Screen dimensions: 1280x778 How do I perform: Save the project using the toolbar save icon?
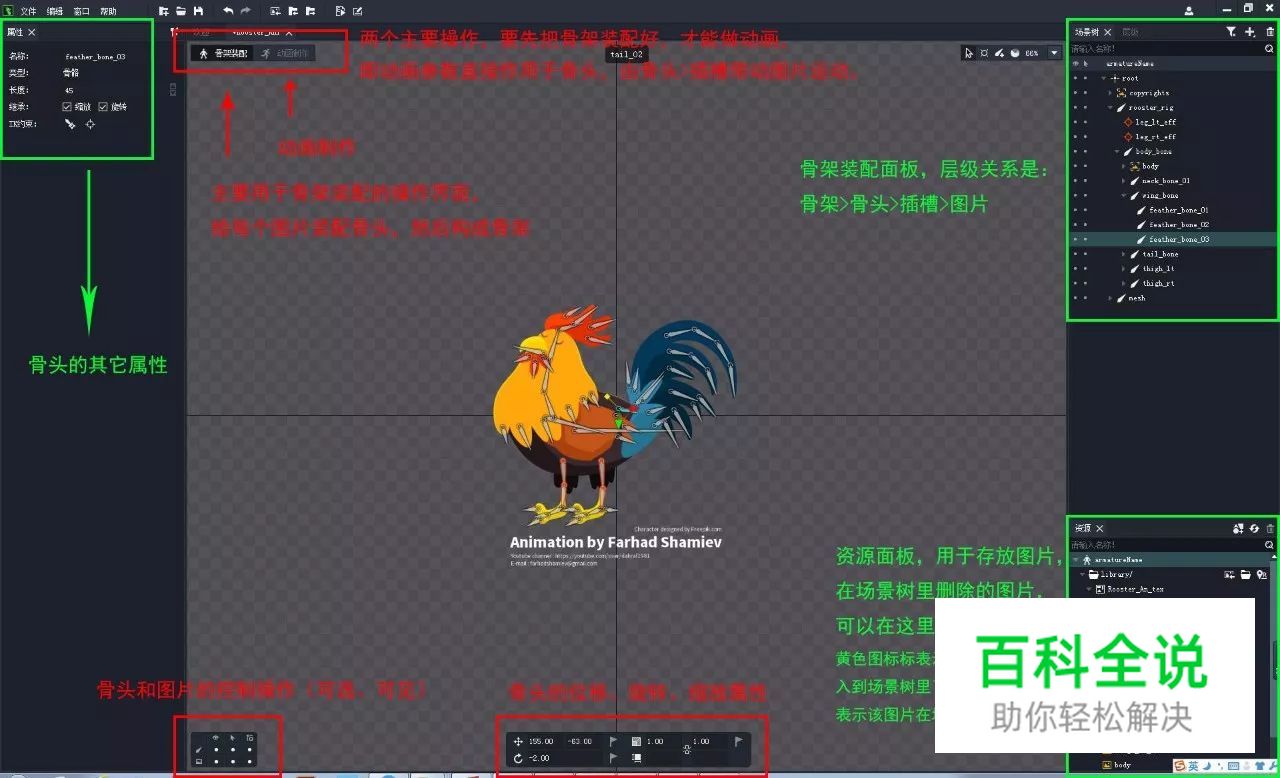[x=198, y=10]
